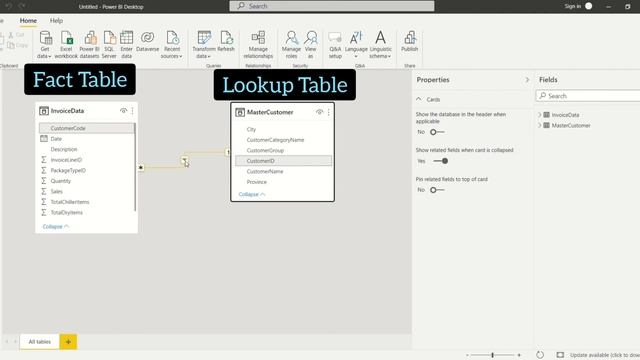Screen dimensions: 640x360
Task: Expand MasterCustomer in Fields pane
Action: (539, 125)
